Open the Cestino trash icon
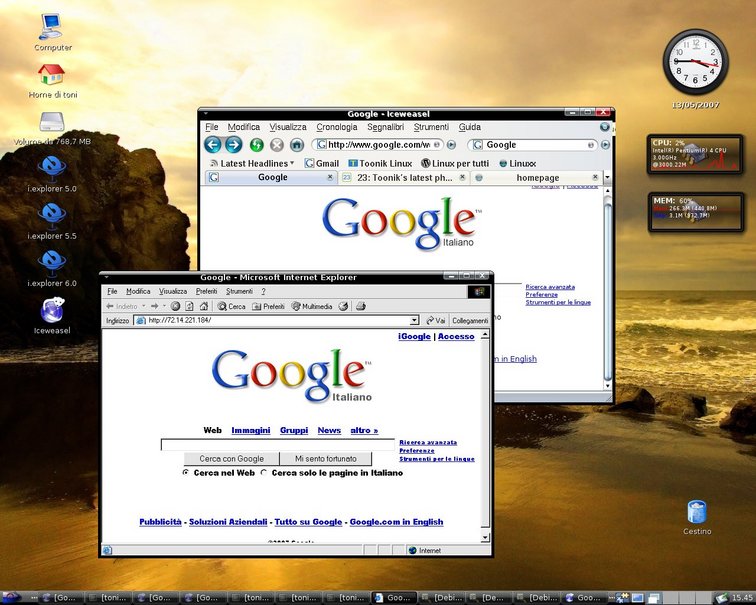This screenshot has width=756, height=605. pos(697,517)
